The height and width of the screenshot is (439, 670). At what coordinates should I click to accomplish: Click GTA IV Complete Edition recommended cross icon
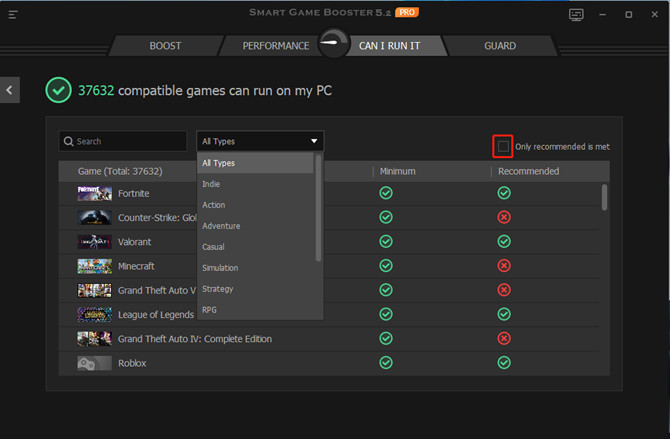click(x=504, y=339)
